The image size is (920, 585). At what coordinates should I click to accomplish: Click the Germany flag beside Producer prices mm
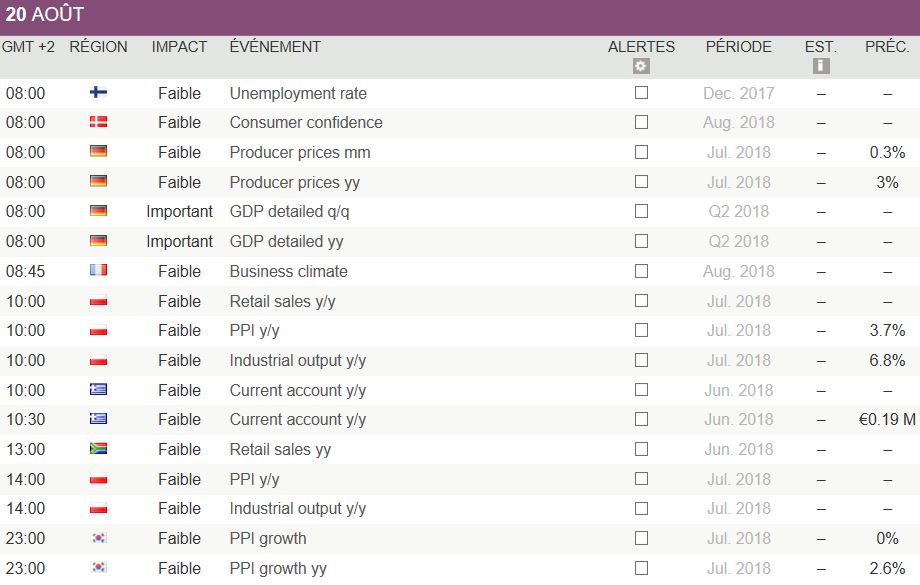tap(98, 152)
